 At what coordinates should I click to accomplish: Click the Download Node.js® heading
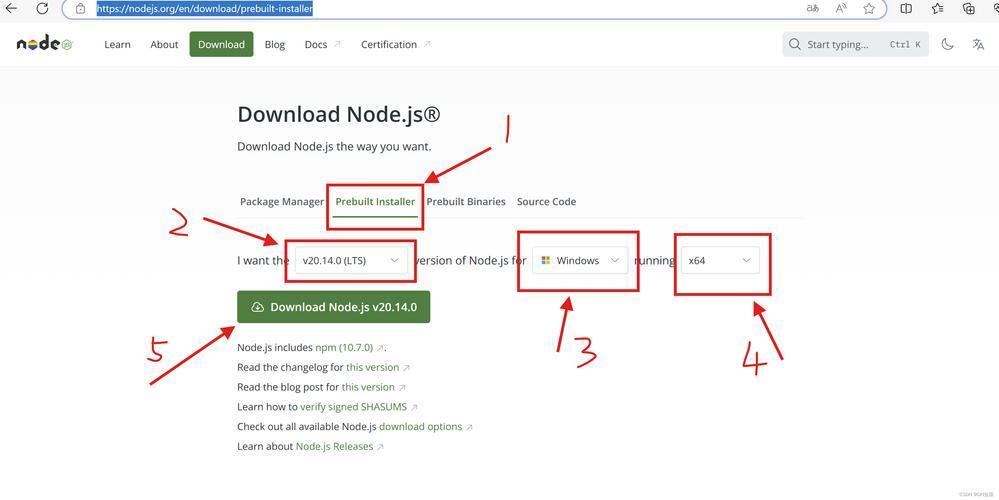click(x=338, y=115)
